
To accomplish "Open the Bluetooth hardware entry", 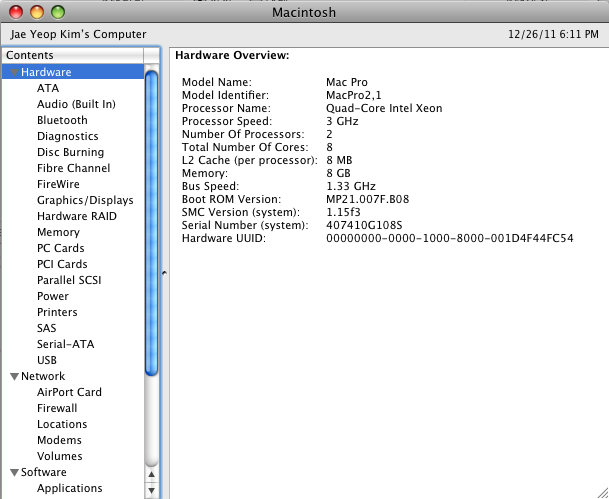I will point(62,120).
